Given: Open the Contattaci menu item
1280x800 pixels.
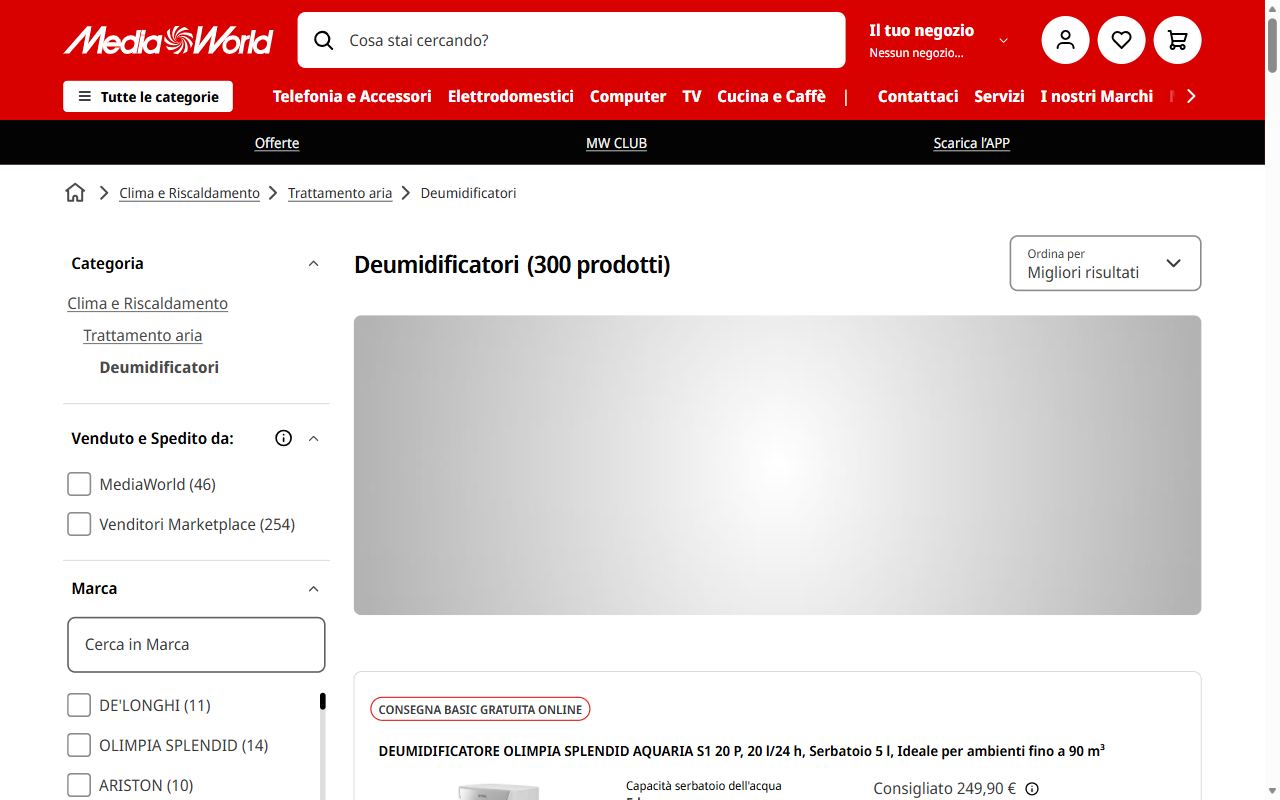Looking at the screenshot, I should pyautogui.click(x=918, y=96).
